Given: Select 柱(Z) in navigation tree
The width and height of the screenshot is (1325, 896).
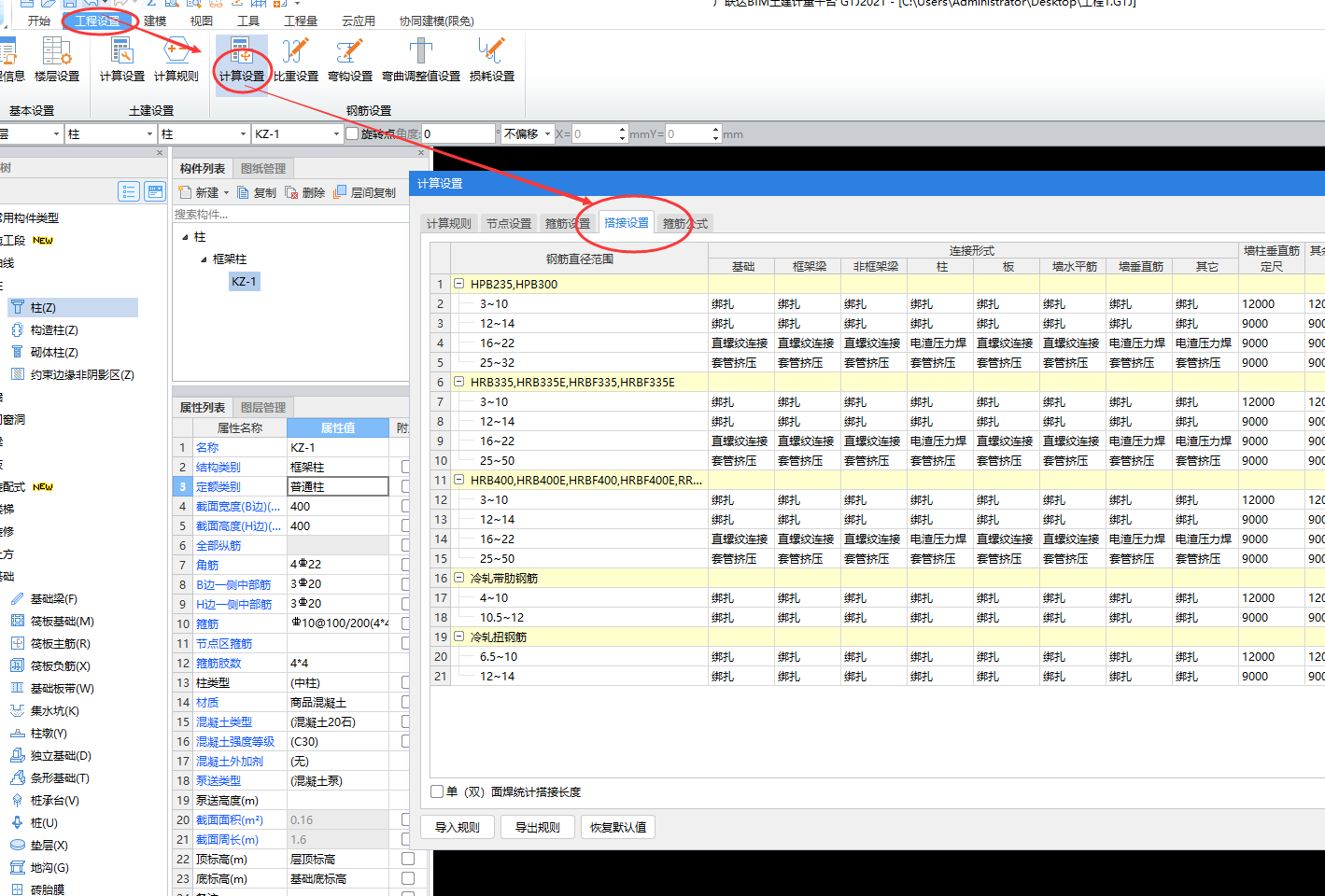Looking at the screenshot, I should [71, 307].
